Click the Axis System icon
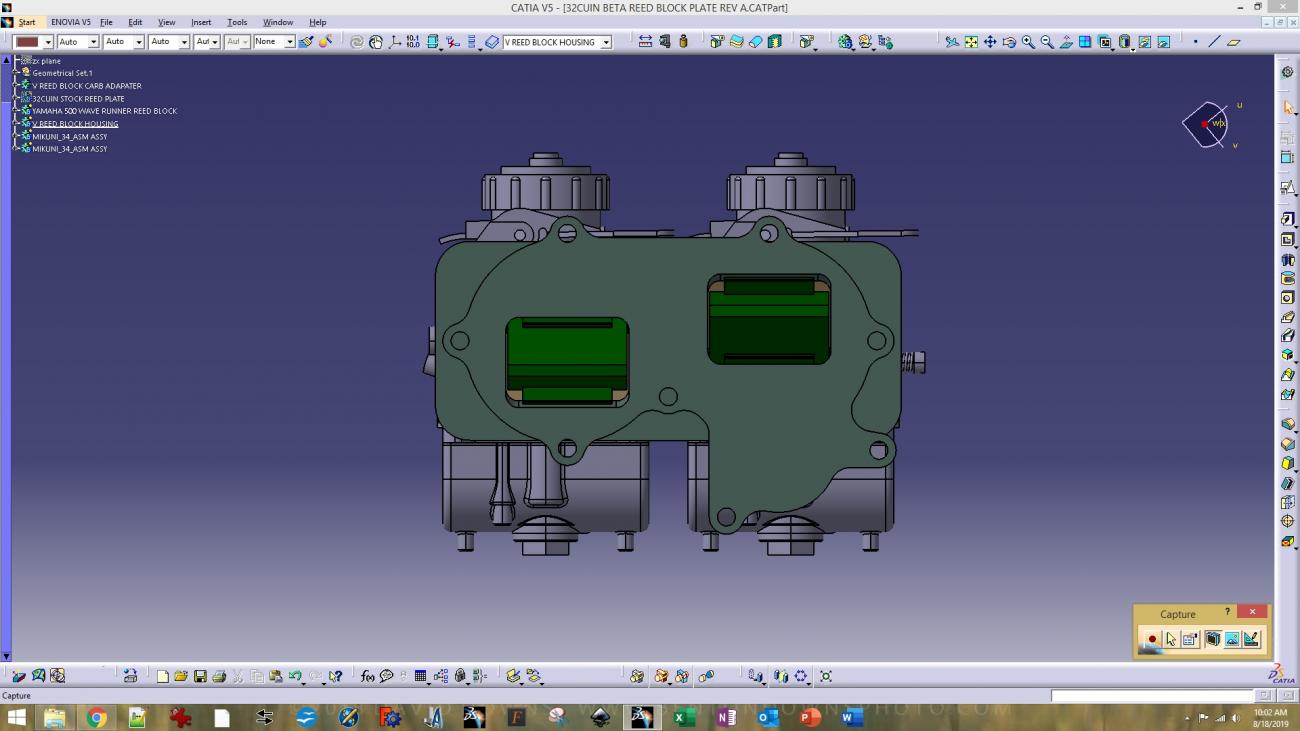The width and height of the screenshot is (1300, 731). pos(395,42)
